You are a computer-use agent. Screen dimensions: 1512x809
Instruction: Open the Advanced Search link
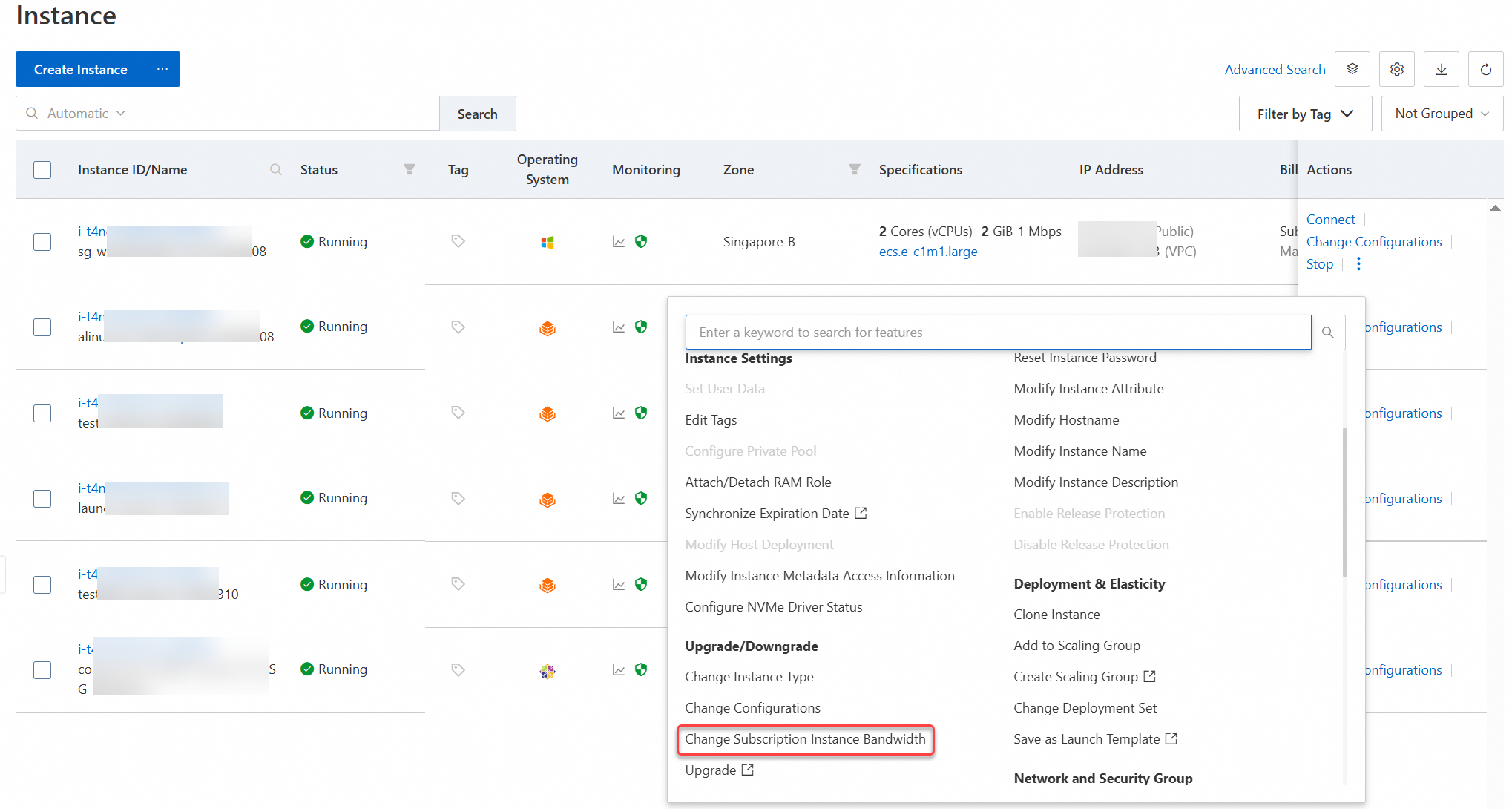[x=1275, y=70]
